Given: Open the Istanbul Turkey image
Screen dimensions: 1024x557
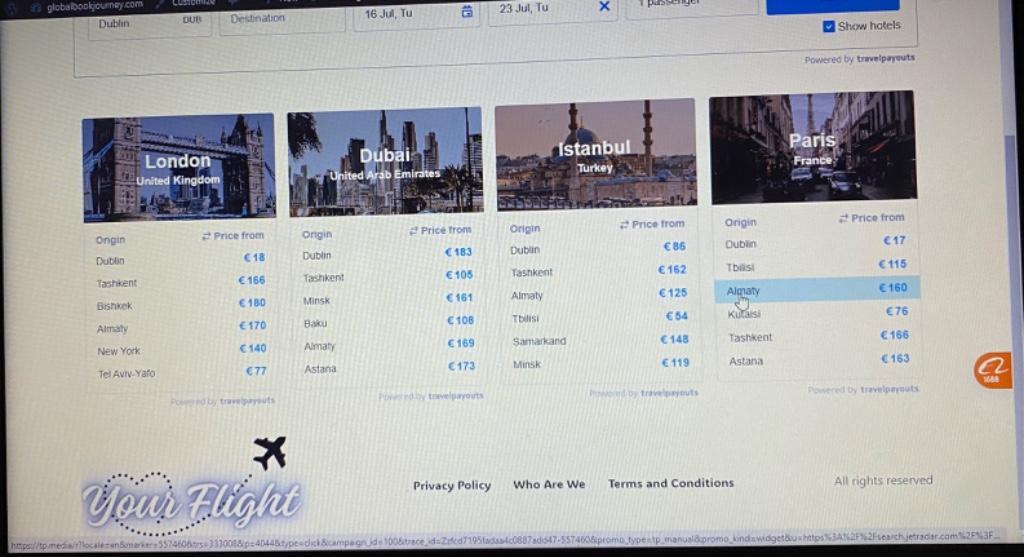Looking at the screenshot, I should [x=596, y=155].
